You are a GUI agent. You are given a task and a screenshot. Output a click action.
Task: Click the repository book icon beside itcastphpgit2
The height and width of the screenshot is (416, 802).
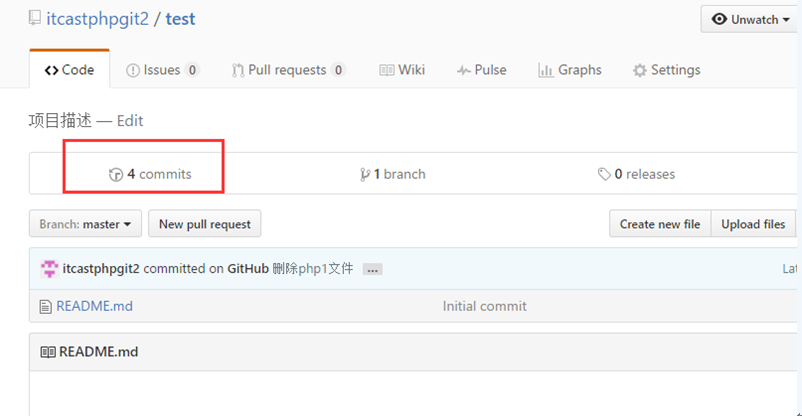click(35, 19)
